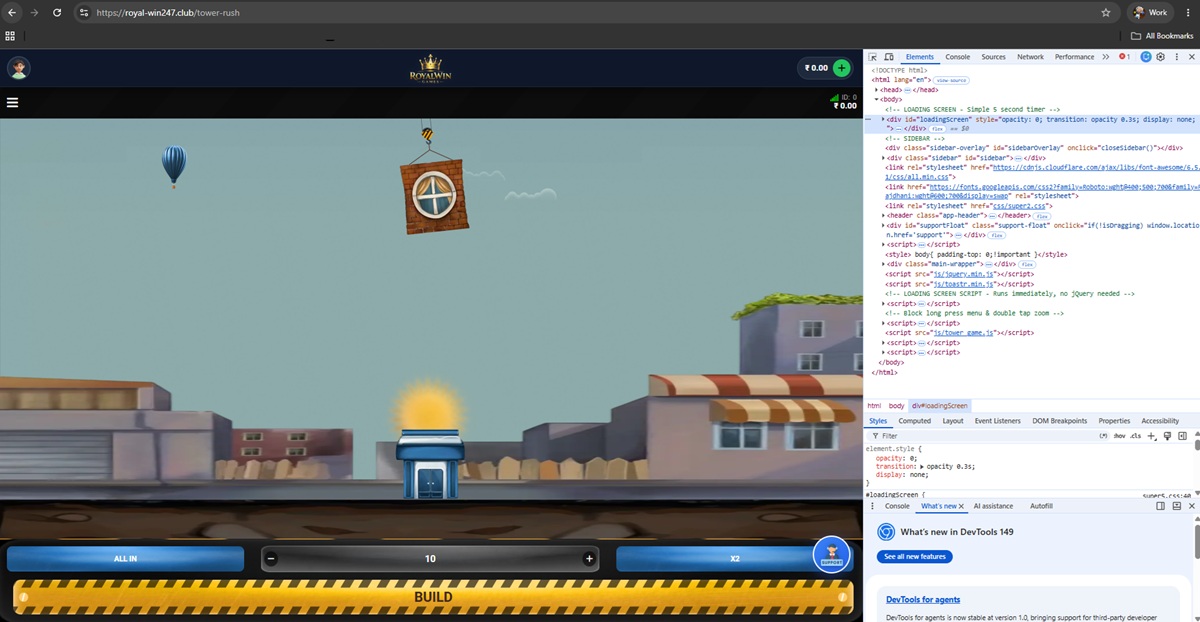This screenshot has width=1200, height=622.
Task: Click the ALL IN button
Action: pos(126,559)
